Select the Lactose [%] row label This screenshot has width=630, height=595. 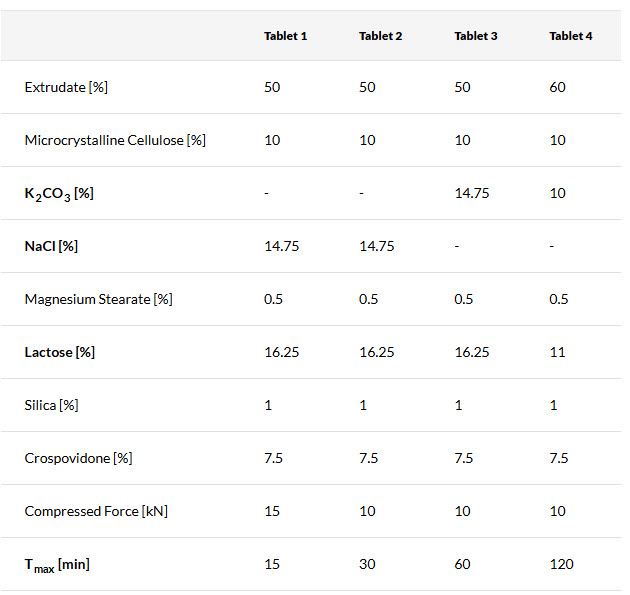point(60,352)
